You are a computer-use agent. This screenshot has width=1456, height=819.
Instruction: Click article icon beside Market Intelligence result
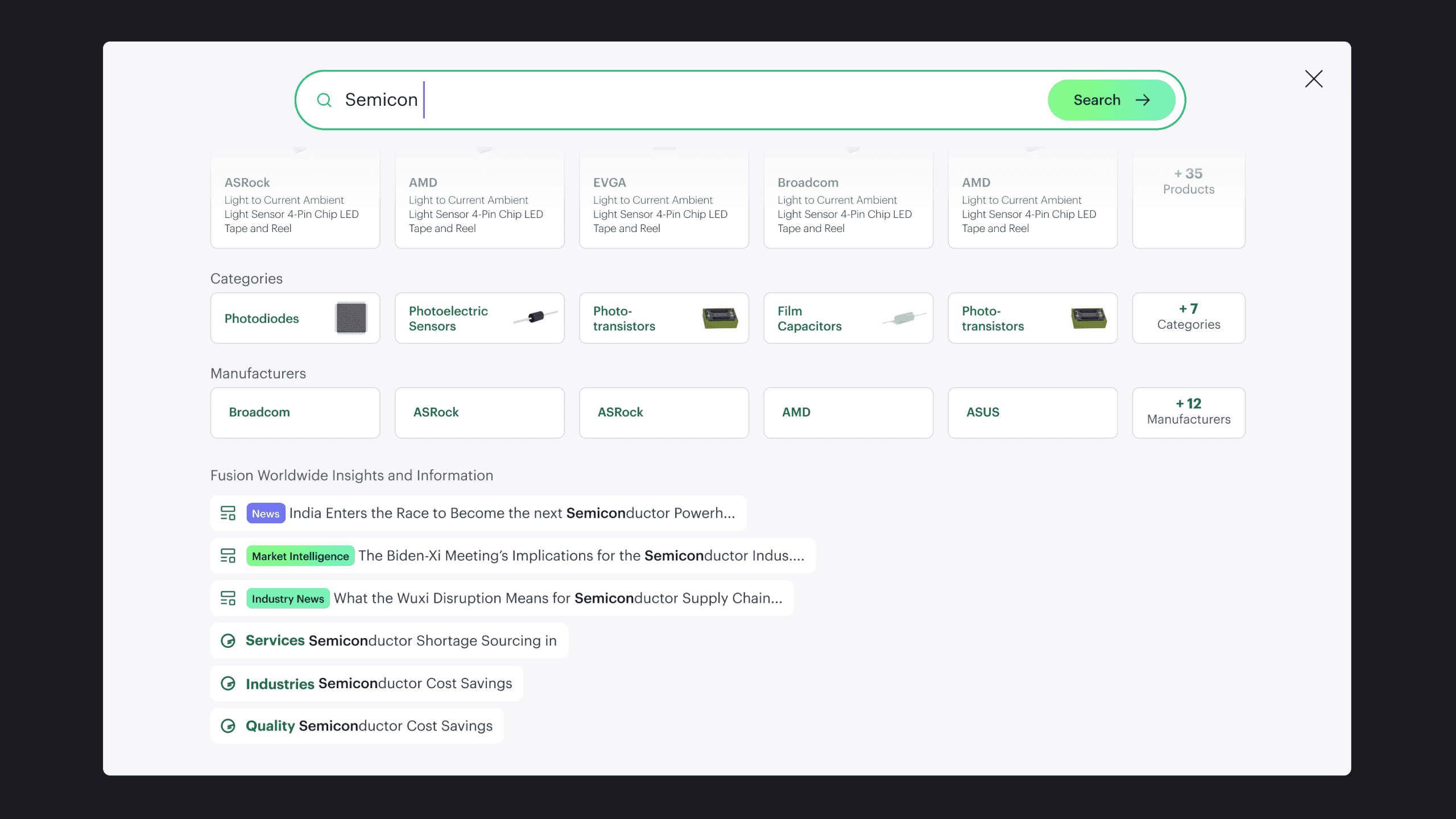(x=228, y=556)
